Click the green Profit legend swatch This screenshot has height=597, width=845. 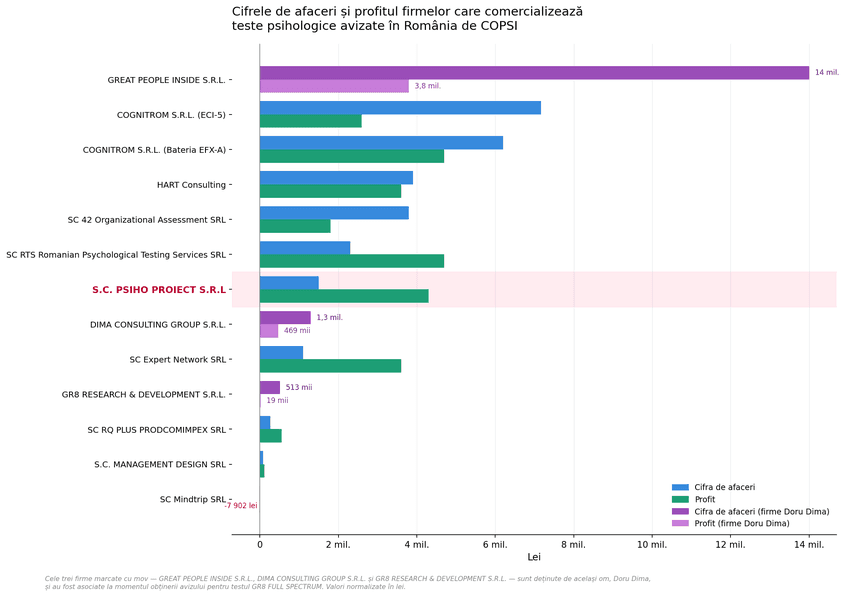pos(680,499)
